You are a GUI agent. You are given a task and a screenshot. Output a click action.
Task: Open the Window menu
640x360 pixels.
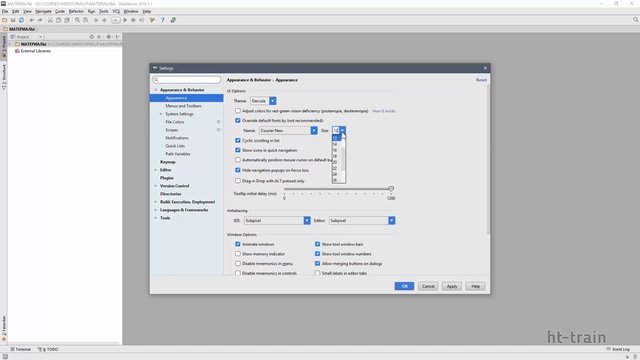point(131,11)
